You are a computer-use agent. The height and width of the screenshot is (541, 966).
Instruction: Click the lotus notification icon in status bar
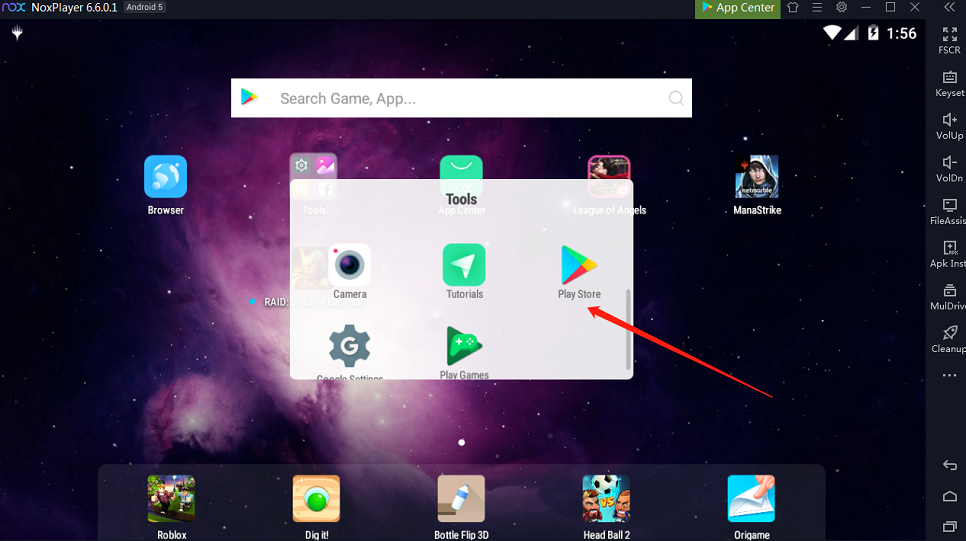click(x=17, y=33)
